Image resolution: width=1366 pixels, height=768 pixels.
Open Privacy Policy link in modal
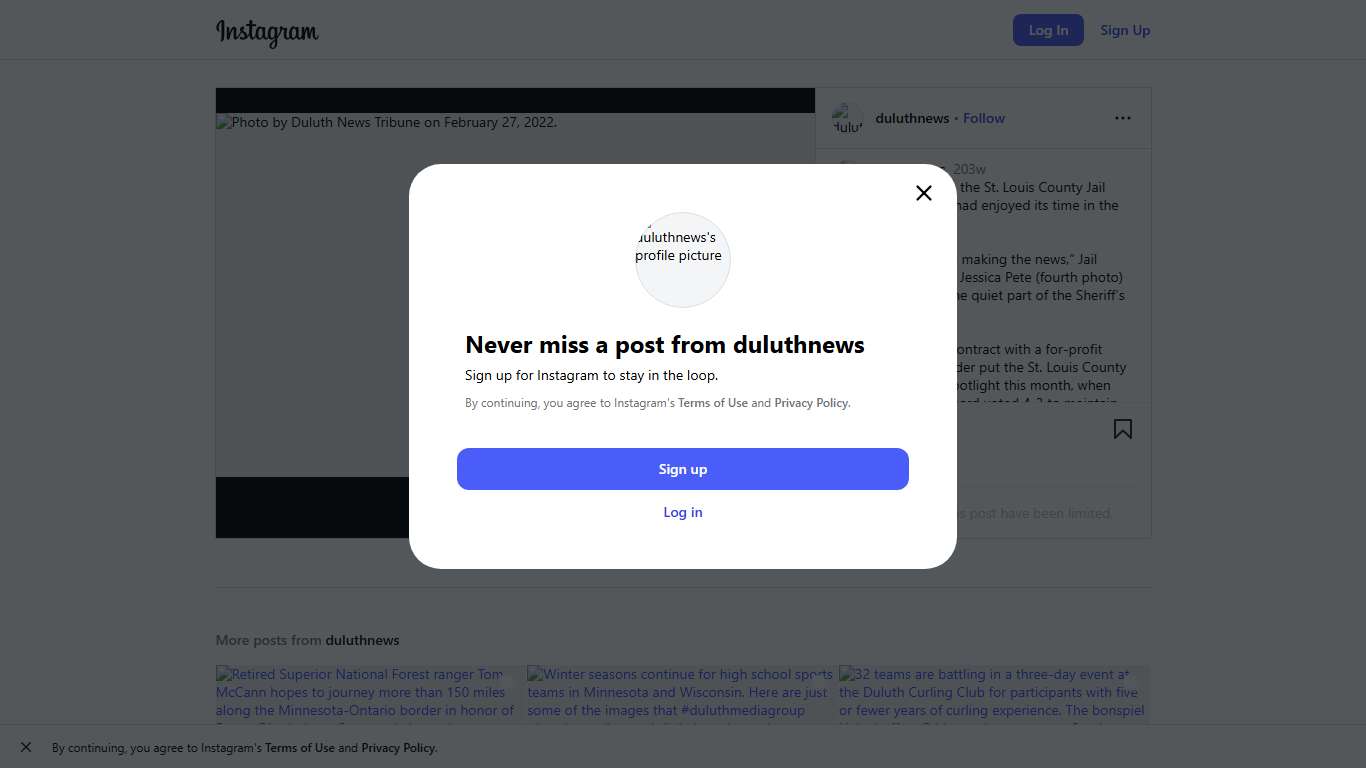tap(811, 403)
